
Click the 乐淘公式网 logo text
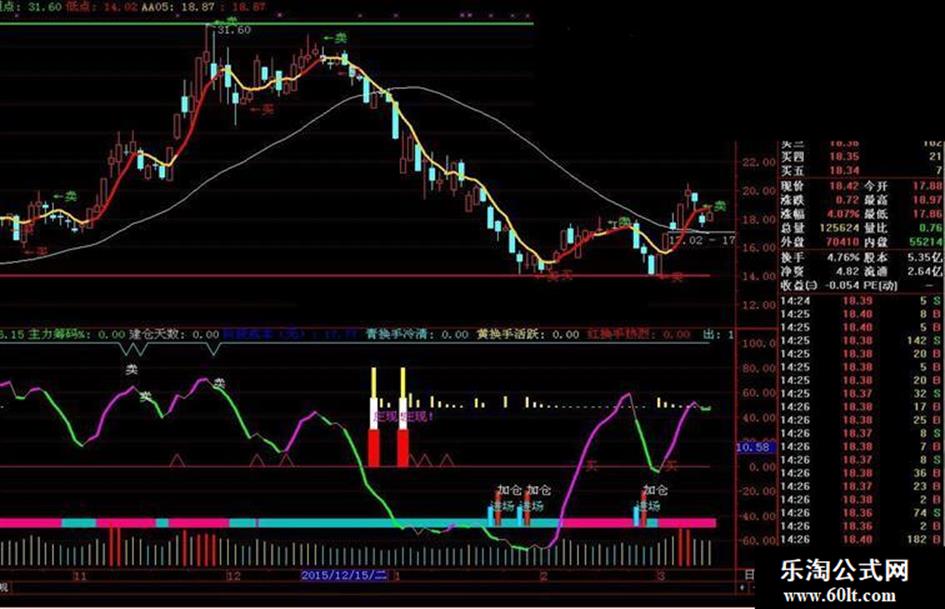click(844, 570)
